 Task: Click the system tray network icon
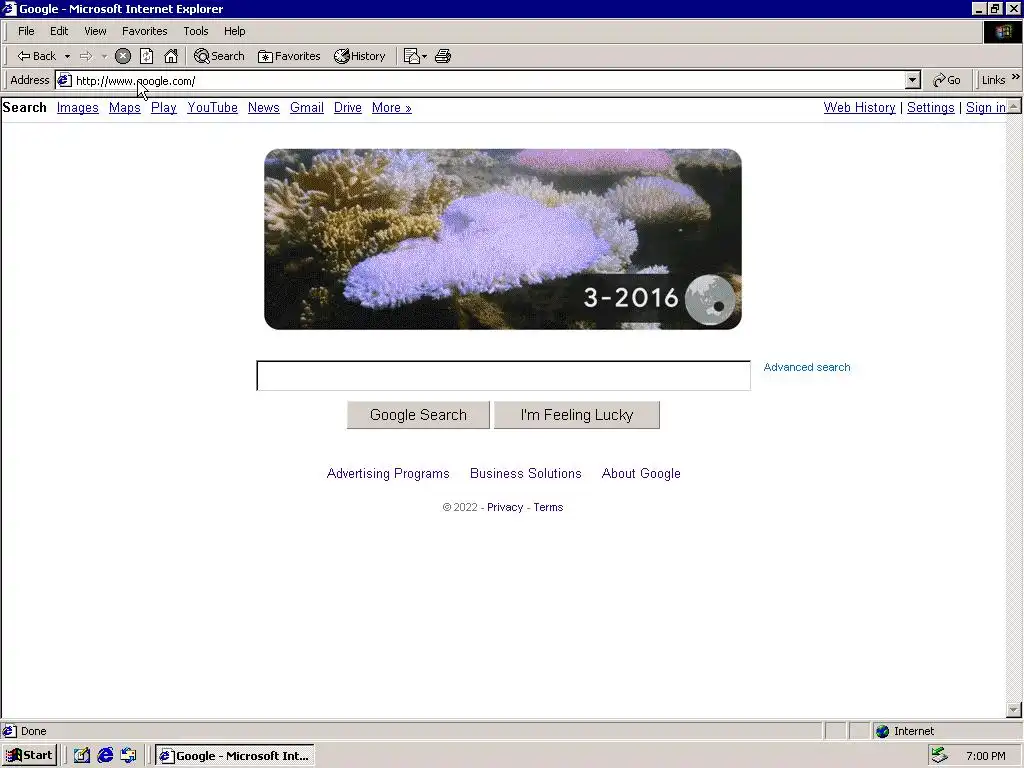click(x=940, y=756)
